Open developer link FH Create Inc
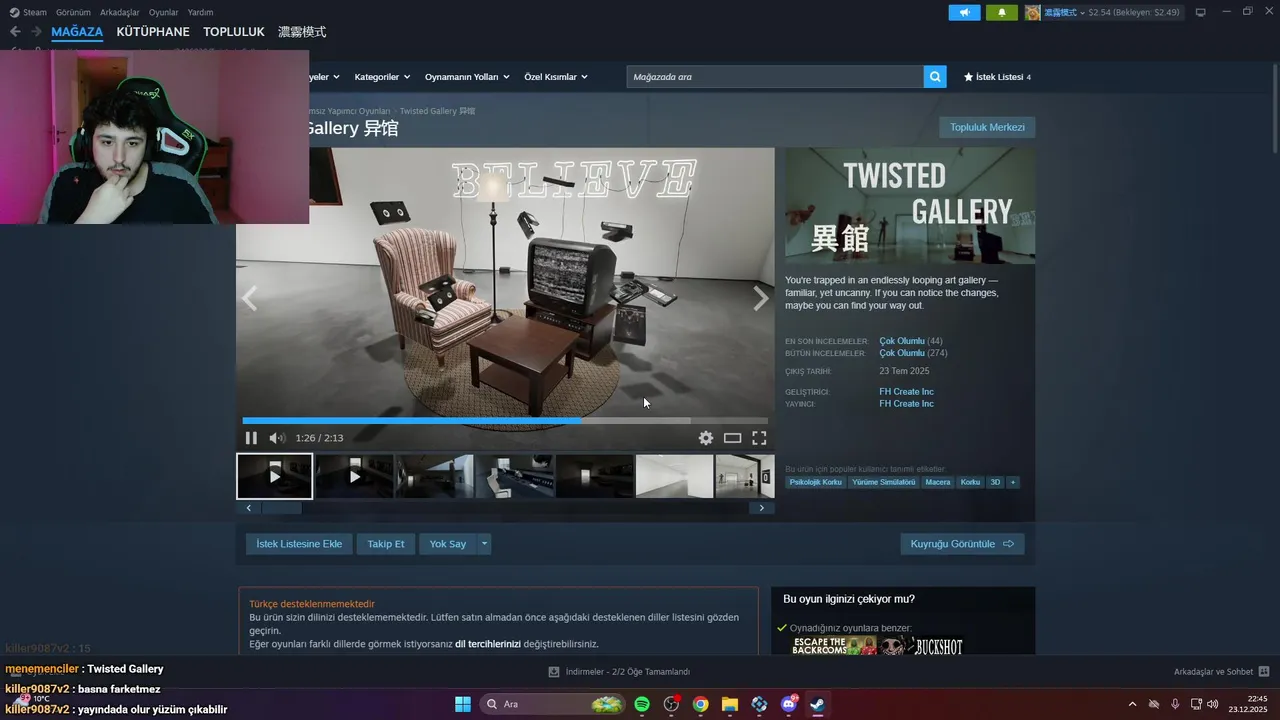The width and height of the screenshot is (1280, 720). pyautogui.click(x=906, y=392)
